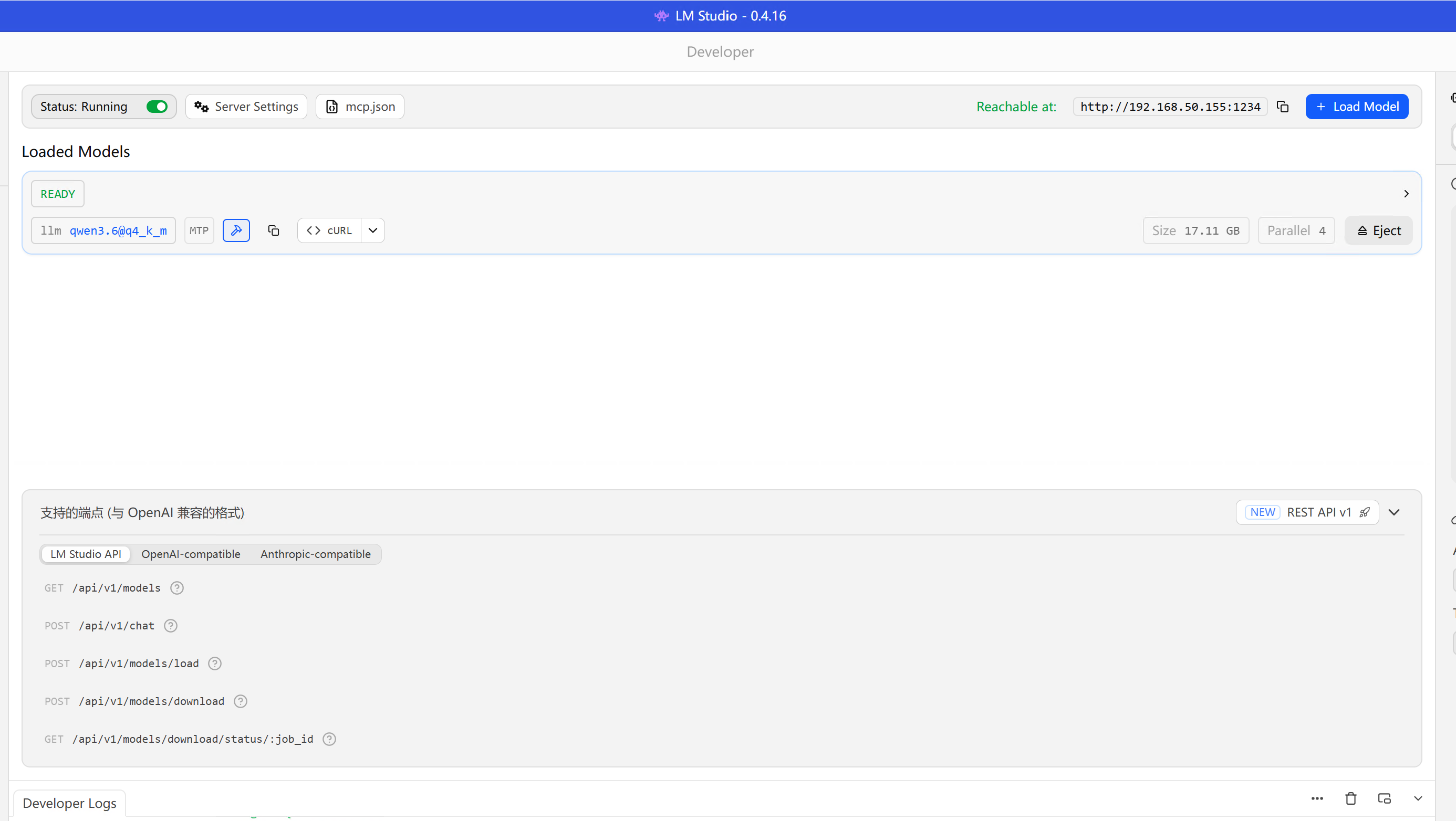
Task: Click the Load Model button
Action: [1357, 107]
